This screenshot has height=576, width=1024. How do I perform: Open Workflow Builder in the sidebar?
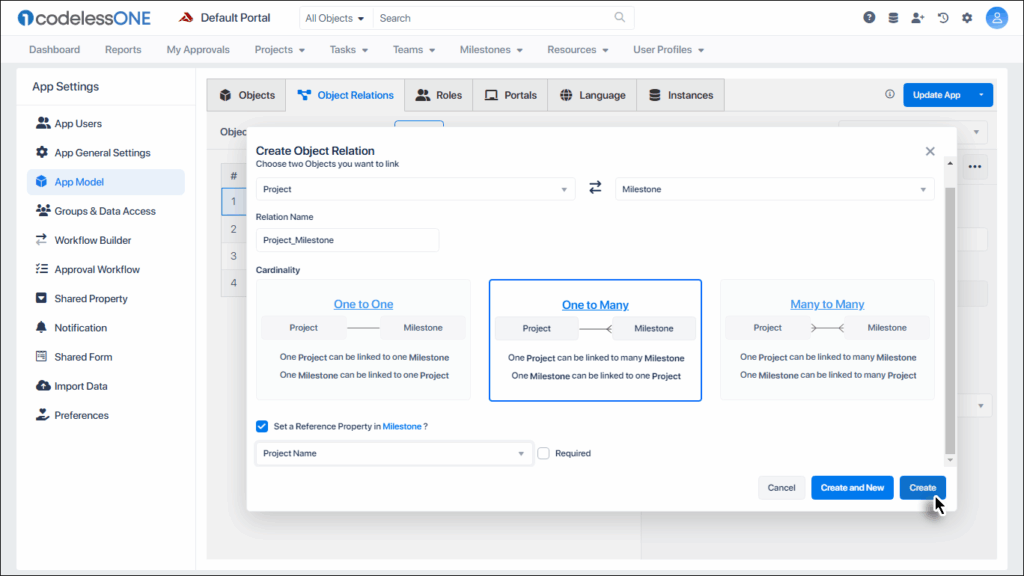point(92,240)
